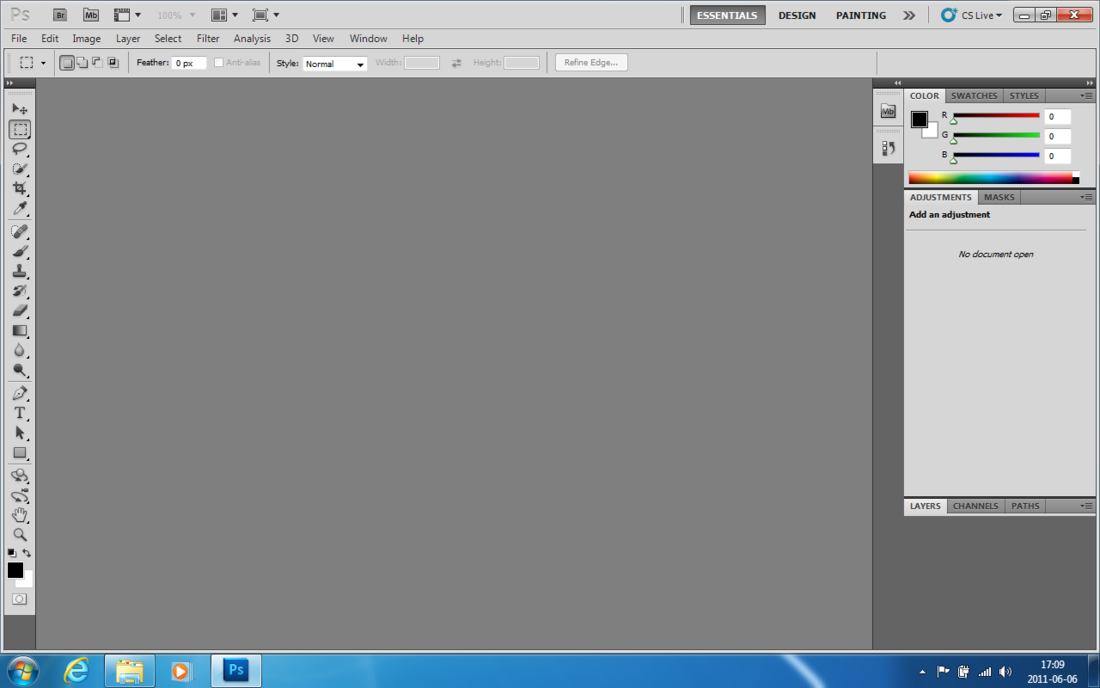Select the Pen tool
Screen dimensions: 1100x688
(20, 393)
